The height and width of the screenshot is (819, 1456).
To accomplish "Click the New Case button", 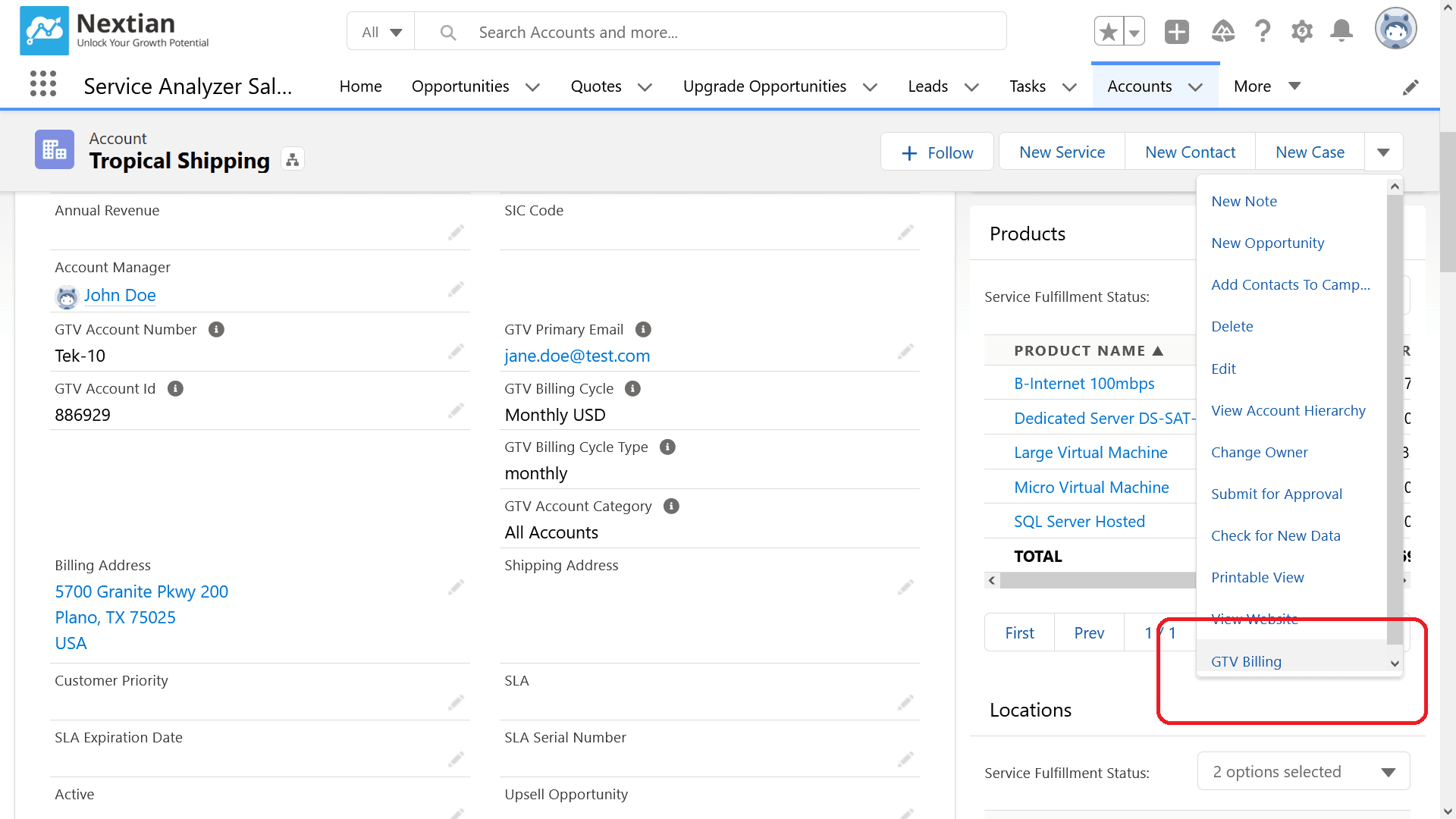I will point(1310,152).
